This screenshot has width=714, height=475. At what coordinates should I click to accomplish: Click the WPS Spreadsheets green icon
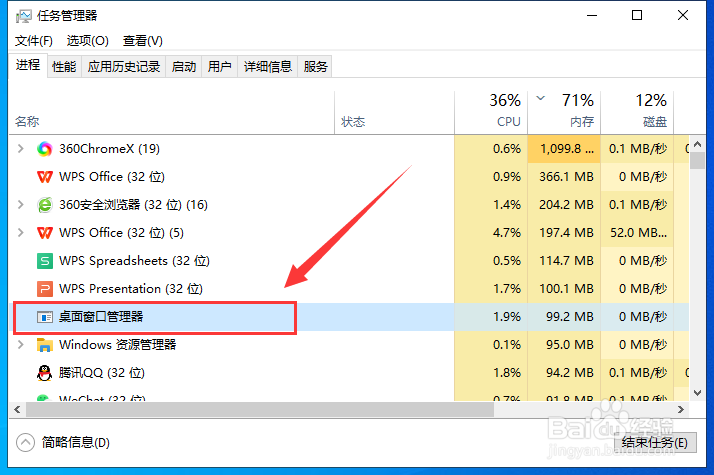(x=45, y=261)
